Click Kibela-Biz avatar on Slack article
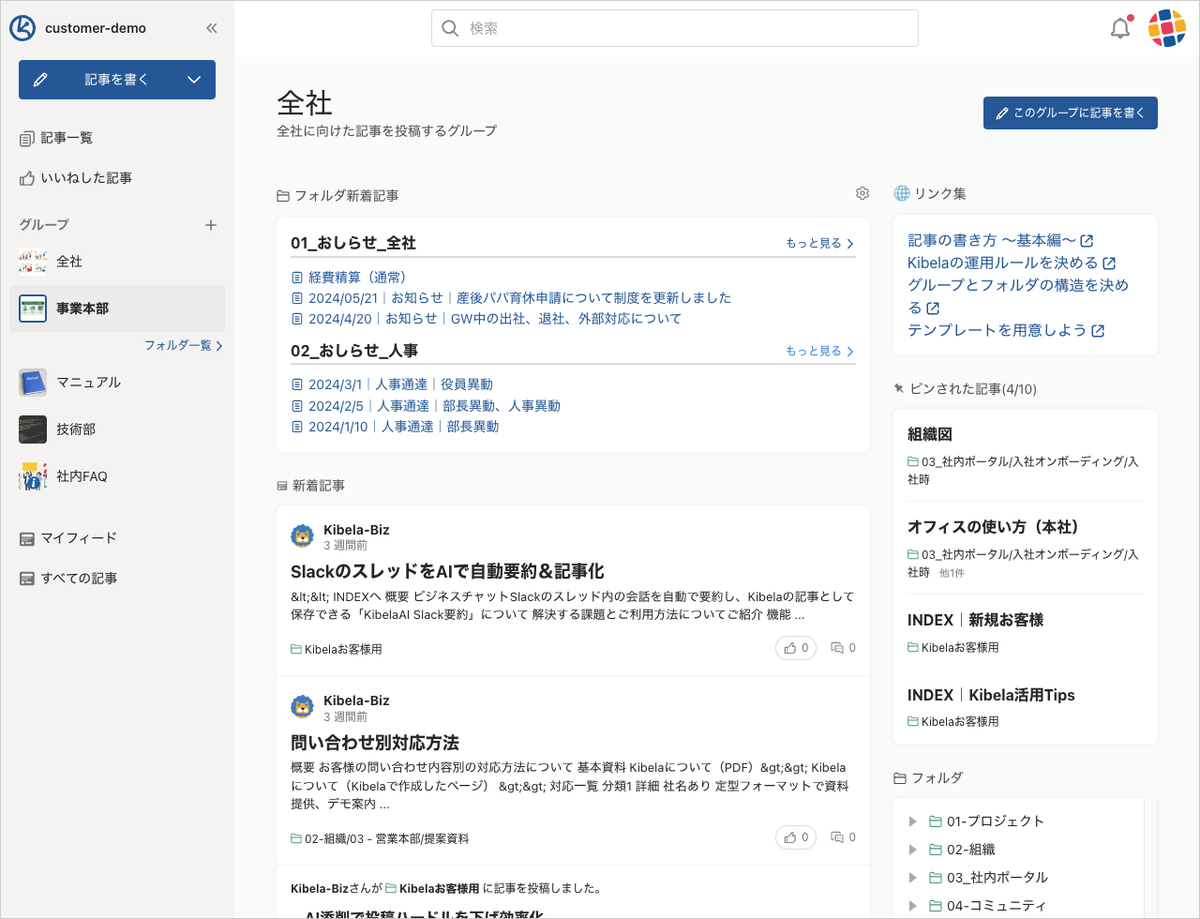The image size is (1200, 919). (302, 537)
